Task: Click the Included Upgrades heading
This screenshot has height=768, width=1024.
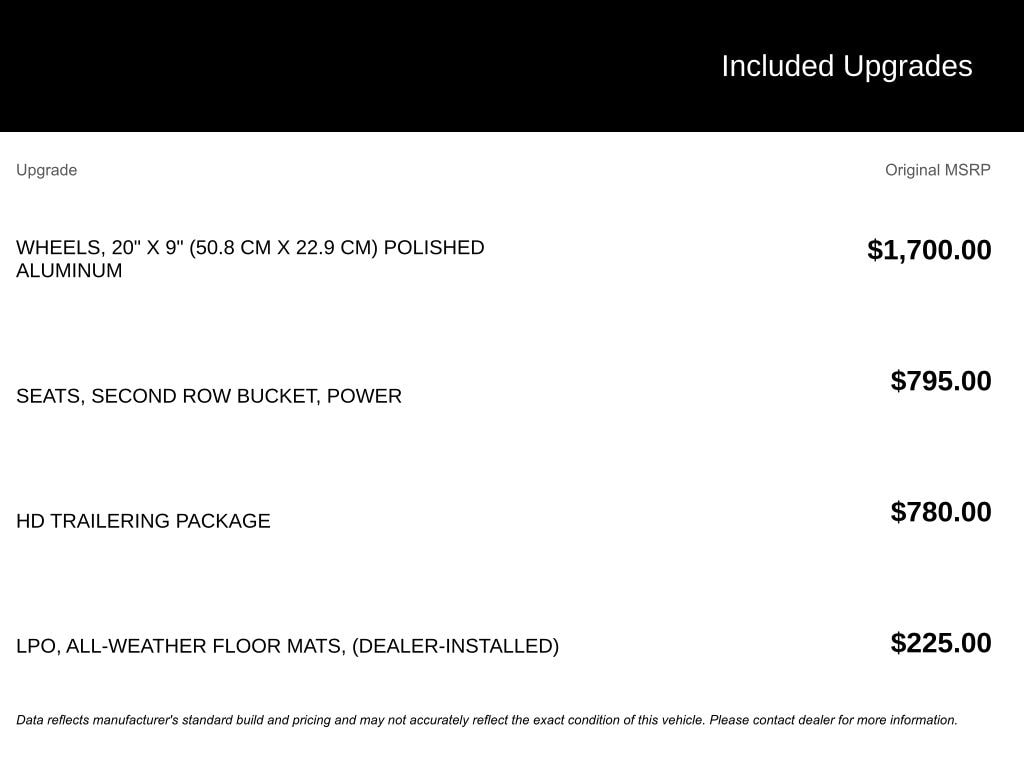Action: (846, 66)
